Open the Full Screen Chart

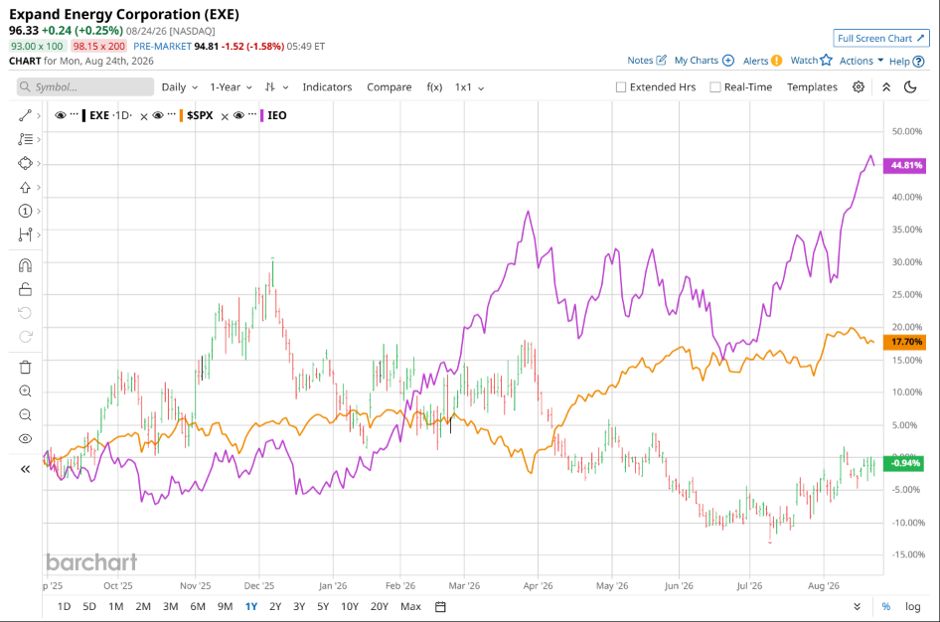pos(881,38)
